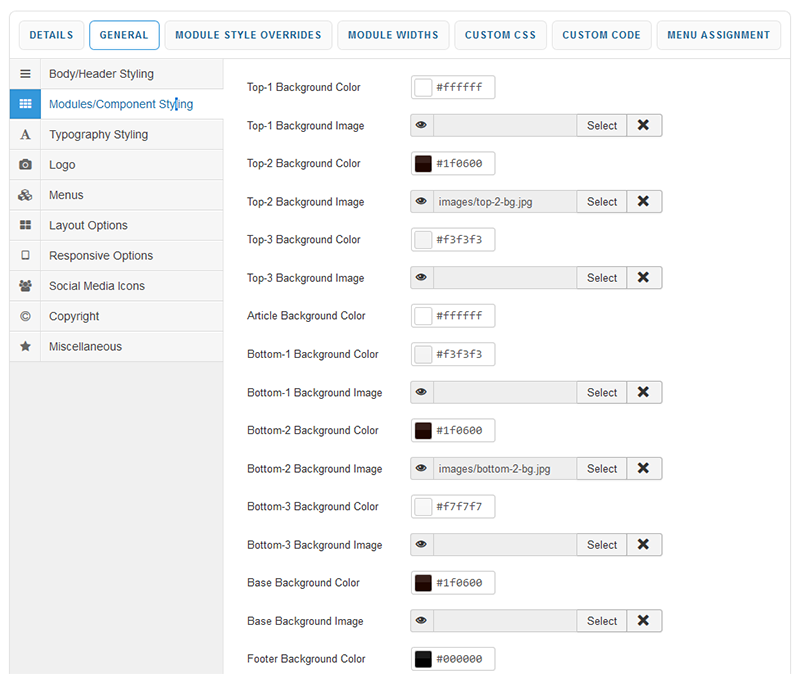Click the Copyright symbol icon
Screen dimensions: 800x674
tap(25, 317)
